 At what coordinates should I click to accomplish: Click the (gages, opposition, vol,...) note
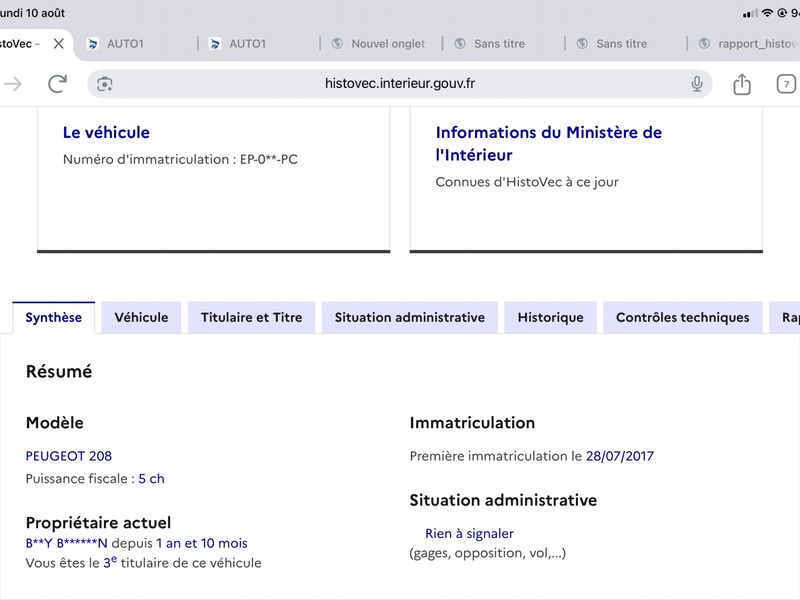coord(488,553)
